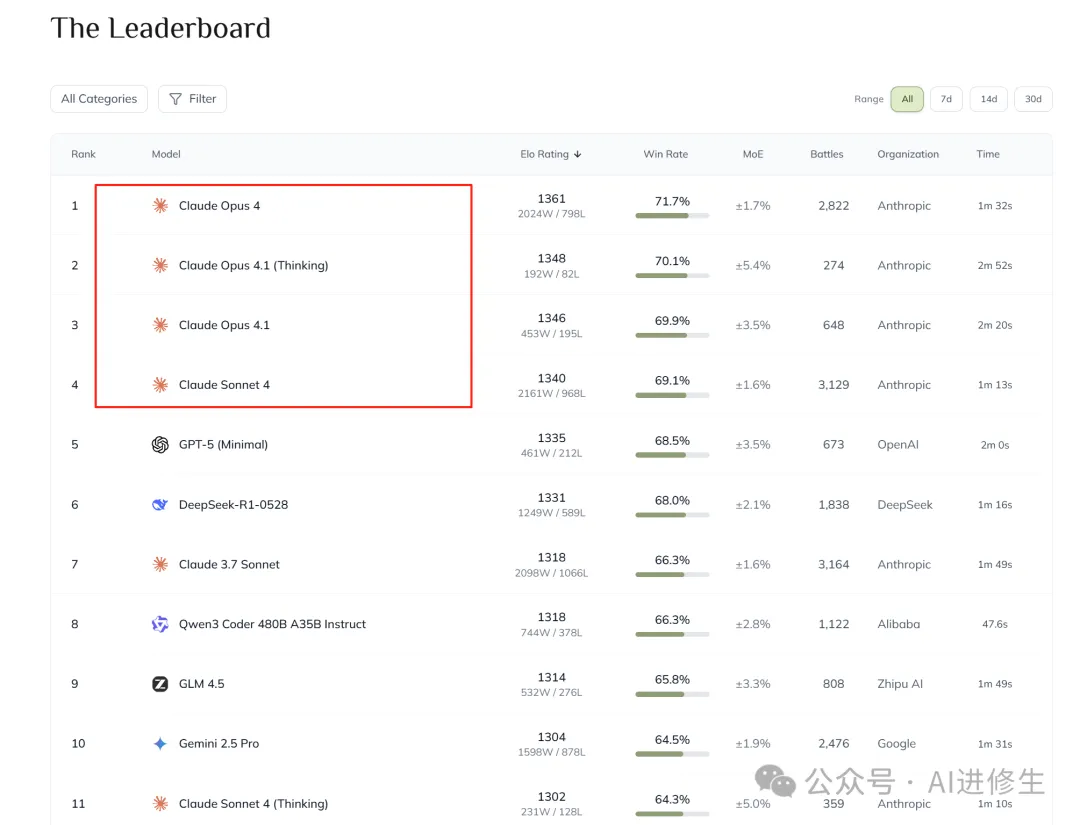Open the GPT-5 (Minimal) model link
Viewport: 1080px width, 825px height.
[x=223, y=444]
